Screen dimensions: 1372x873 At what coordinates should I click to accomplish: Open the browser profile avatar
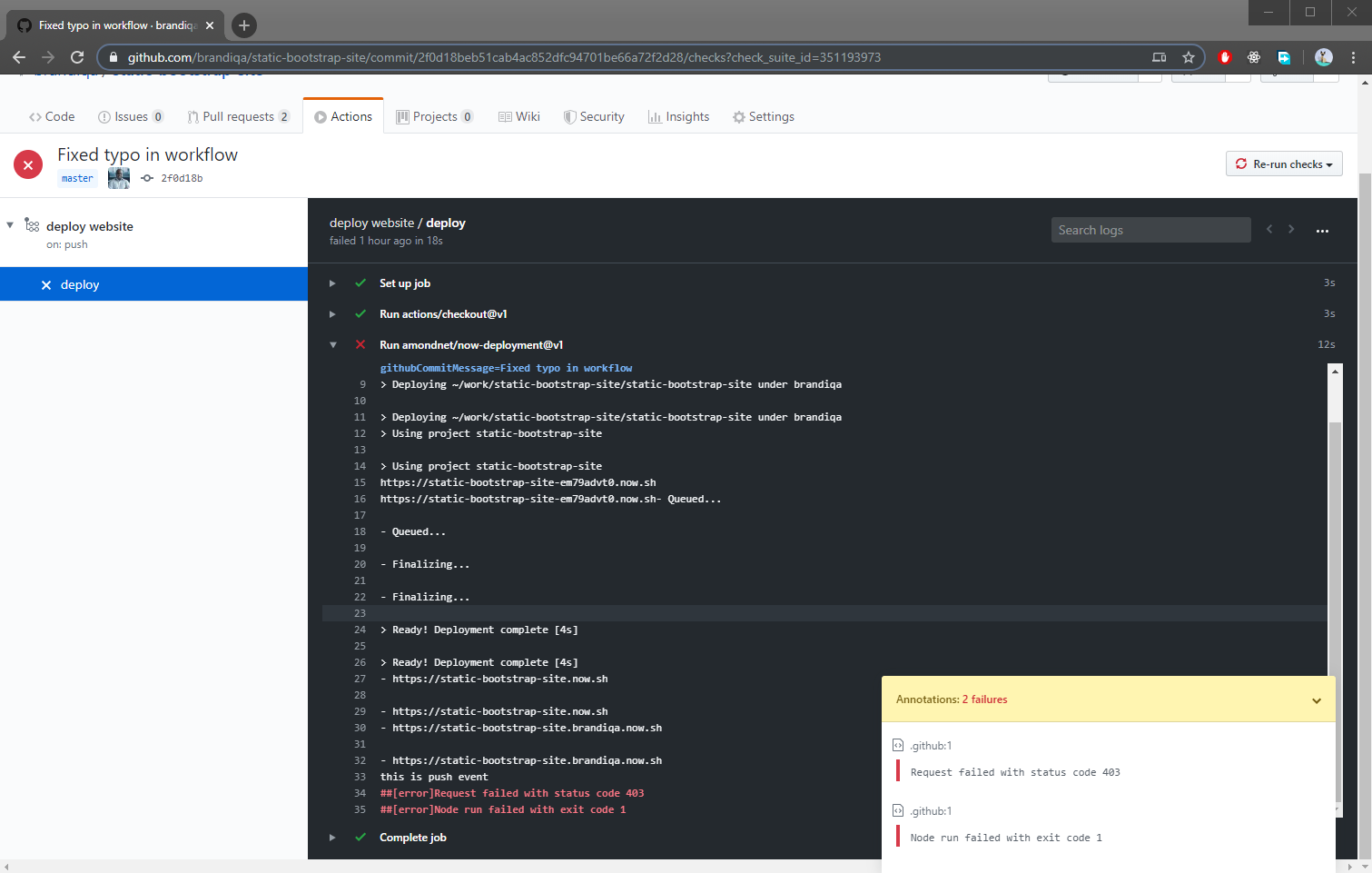[x=1323, y=57]
